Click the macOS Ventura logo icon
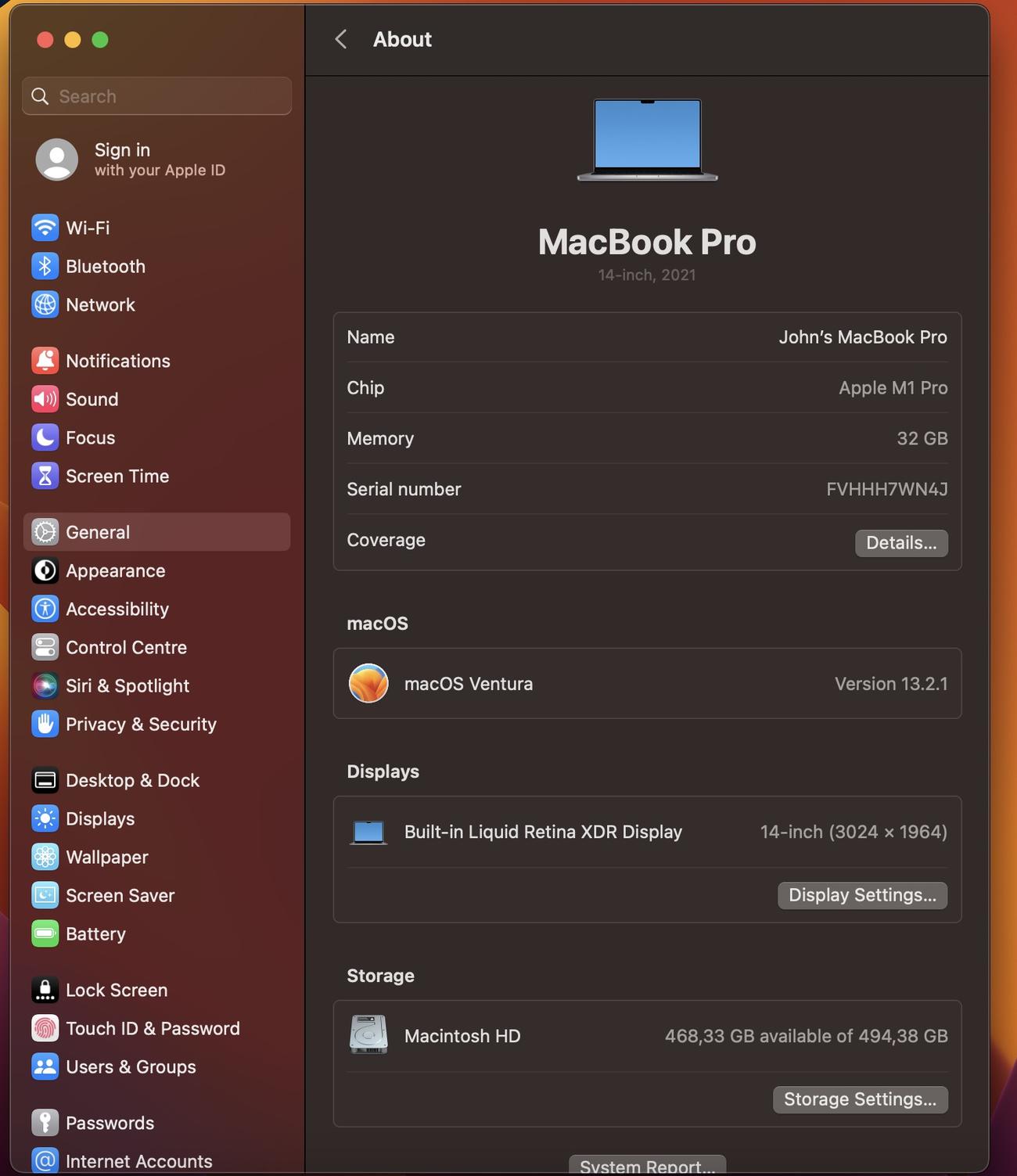Screen dimensions: 1017x1176 (x=368, y=683)
